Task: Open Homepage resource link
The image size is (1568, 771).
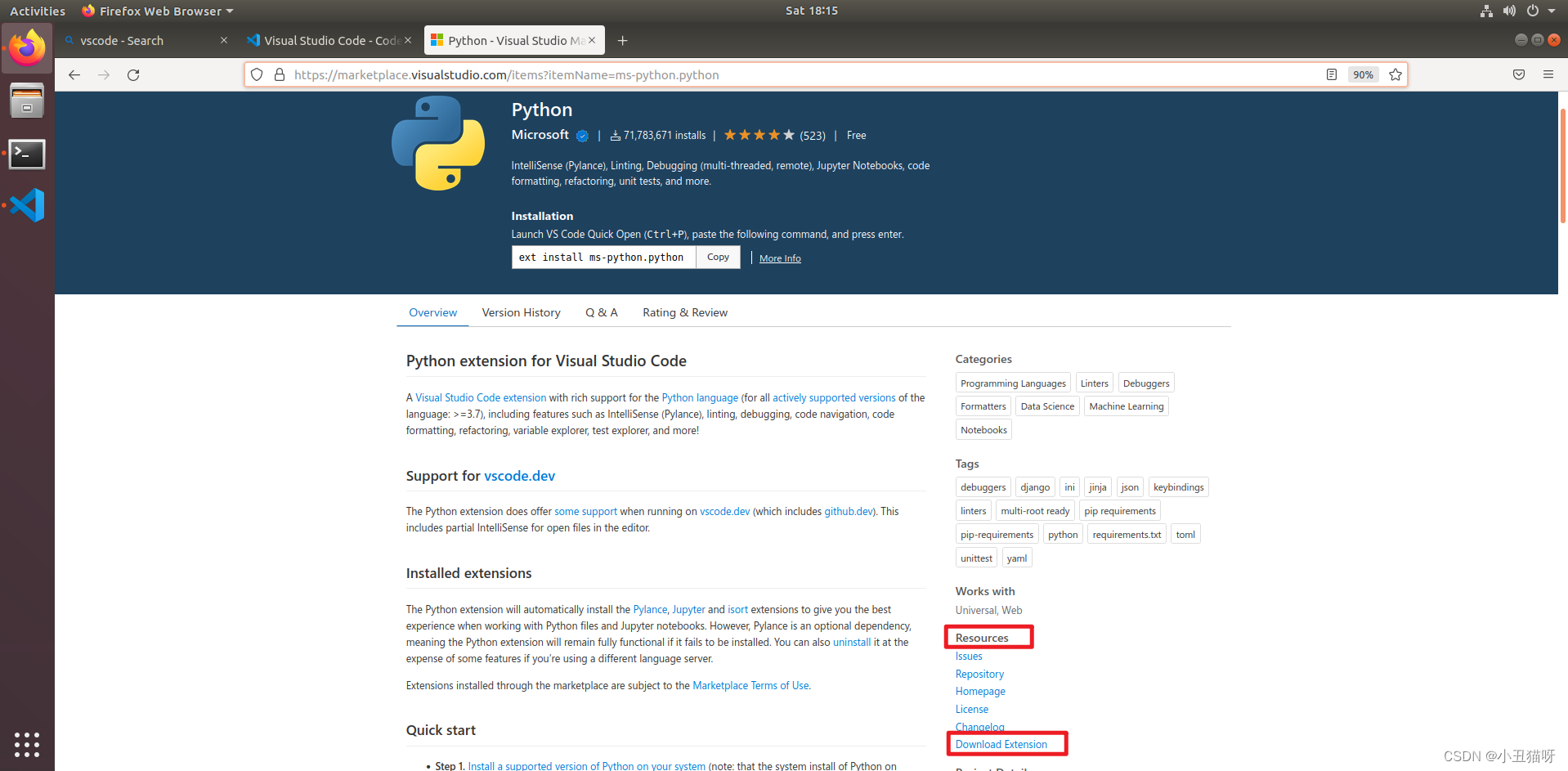Action: click(x=980, y=692)
